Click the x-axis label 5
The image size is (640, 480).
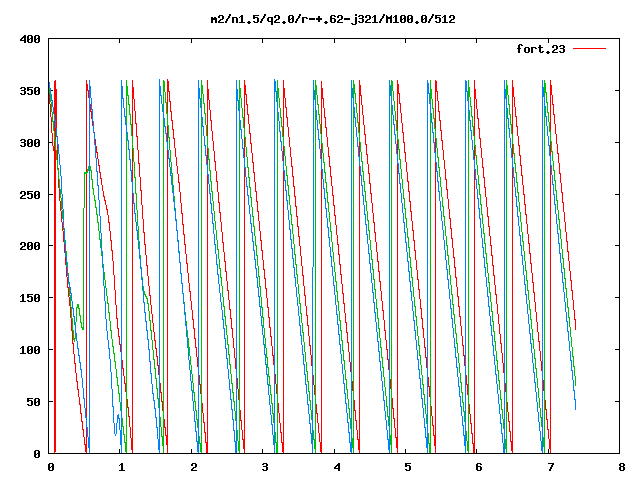tap(408, 467)
